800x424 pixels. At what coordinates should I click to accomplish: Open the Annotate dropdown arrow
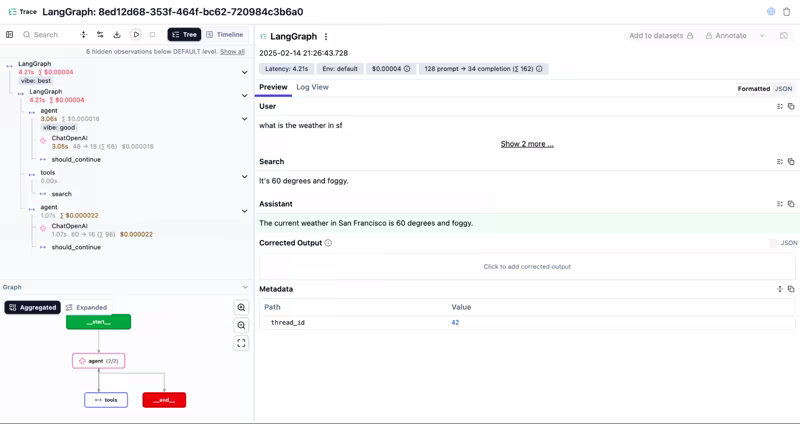point(762,36)
